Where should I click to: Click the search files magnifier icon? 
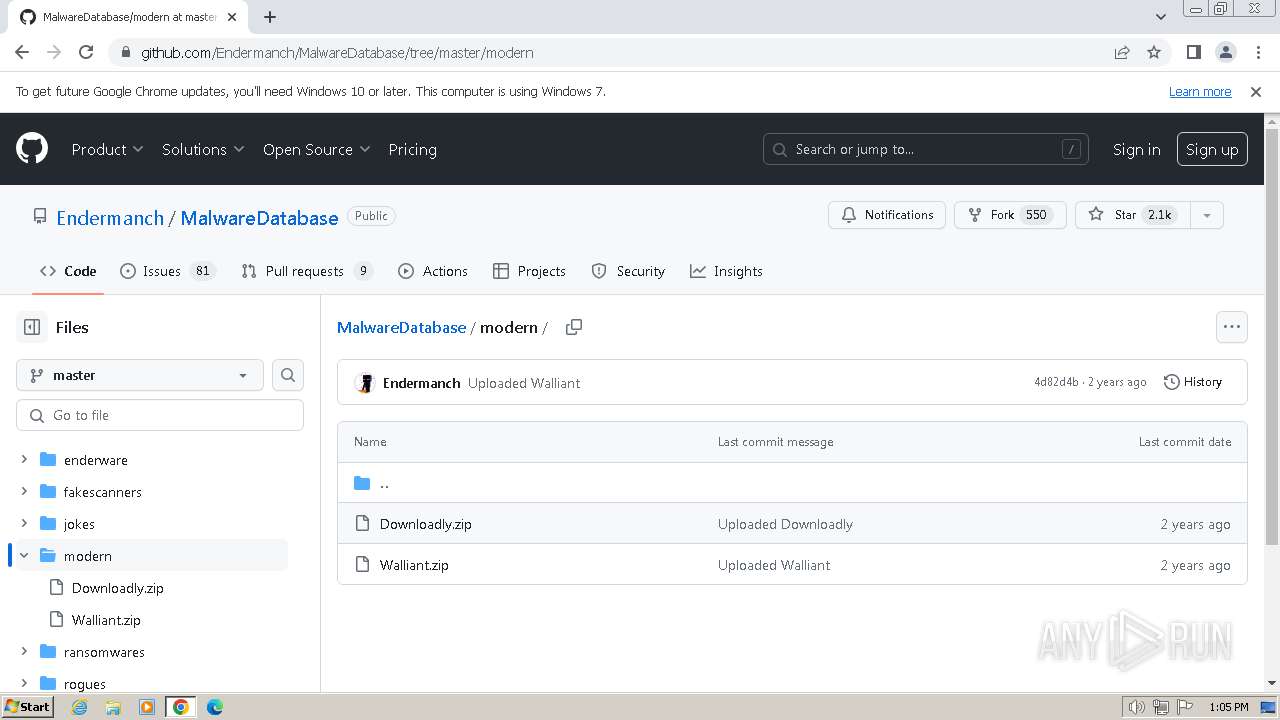click(x=288, y=375)
